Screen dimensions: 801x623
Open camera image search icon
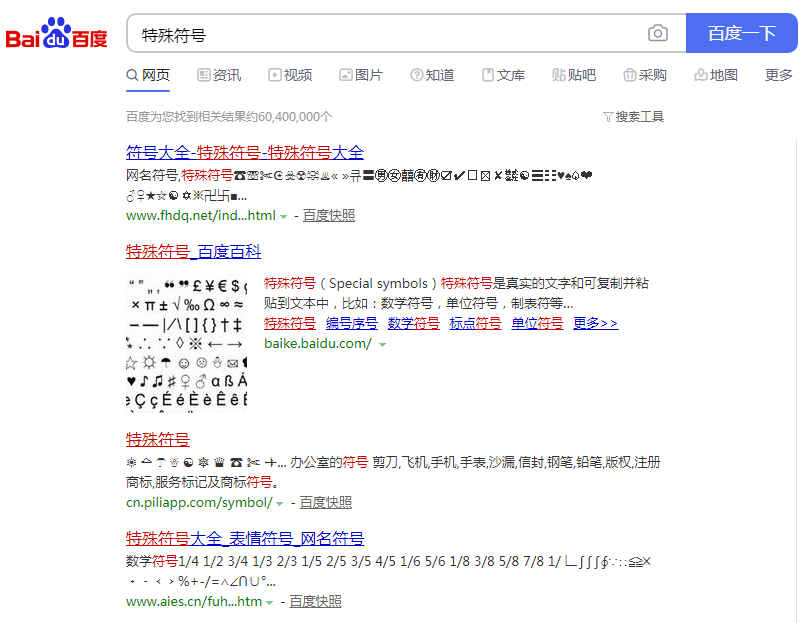click(657, 34)
